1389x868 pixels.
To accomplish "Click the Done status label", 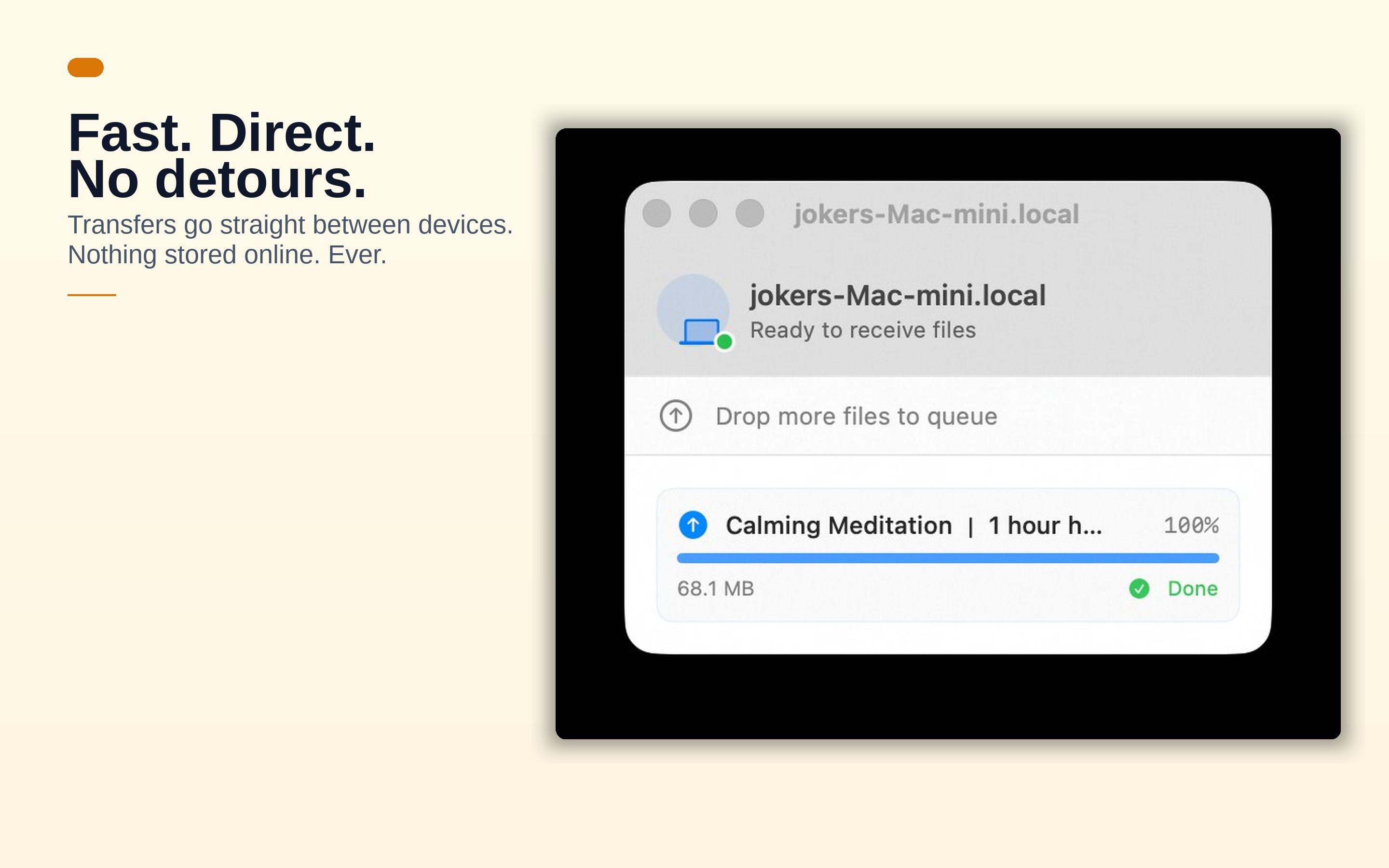I will [1192, 588].
